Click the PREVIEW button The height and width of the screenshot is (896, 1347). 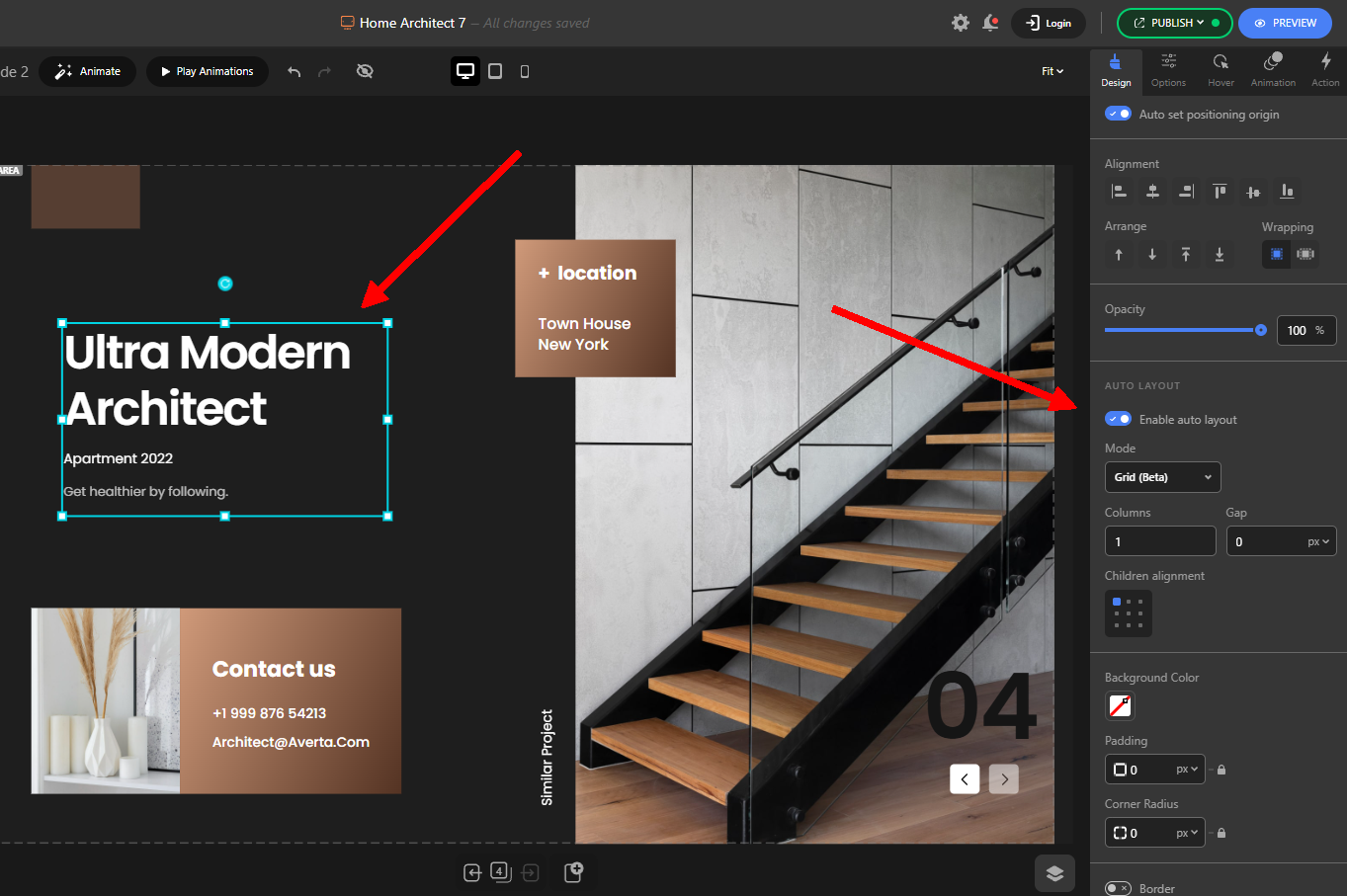tap(1285, 23)
